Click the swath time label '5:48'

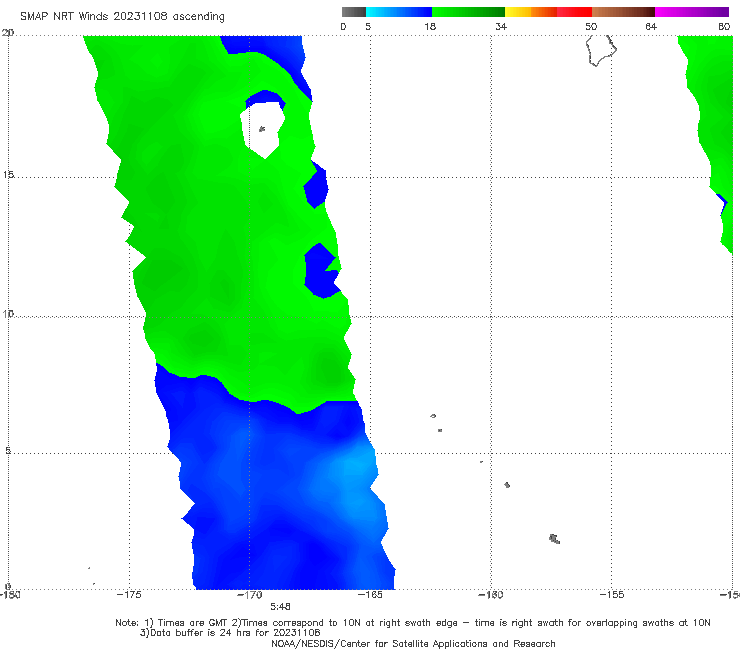280,607
